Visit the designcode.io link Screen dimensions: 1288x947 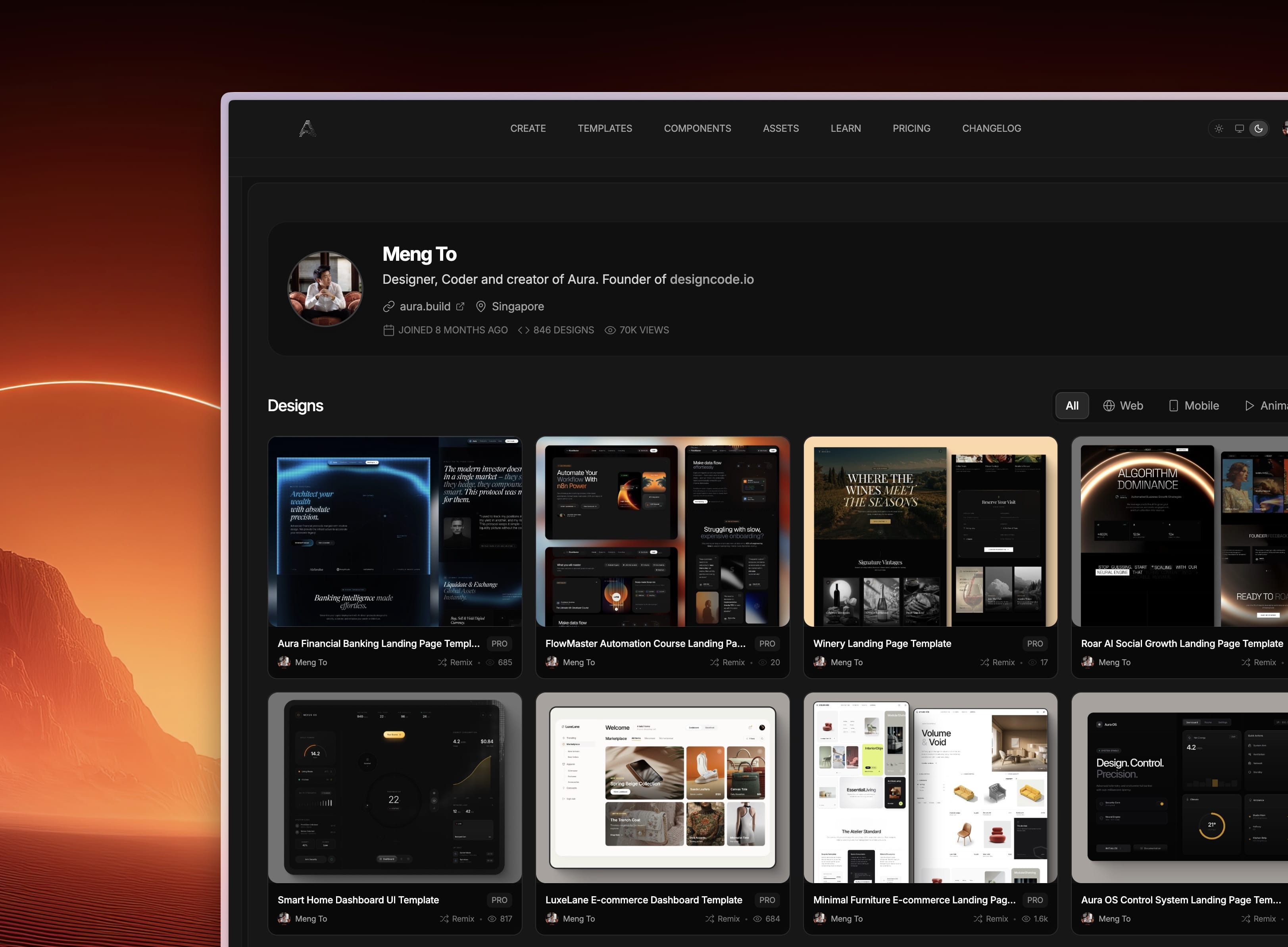tap(711, 279)
